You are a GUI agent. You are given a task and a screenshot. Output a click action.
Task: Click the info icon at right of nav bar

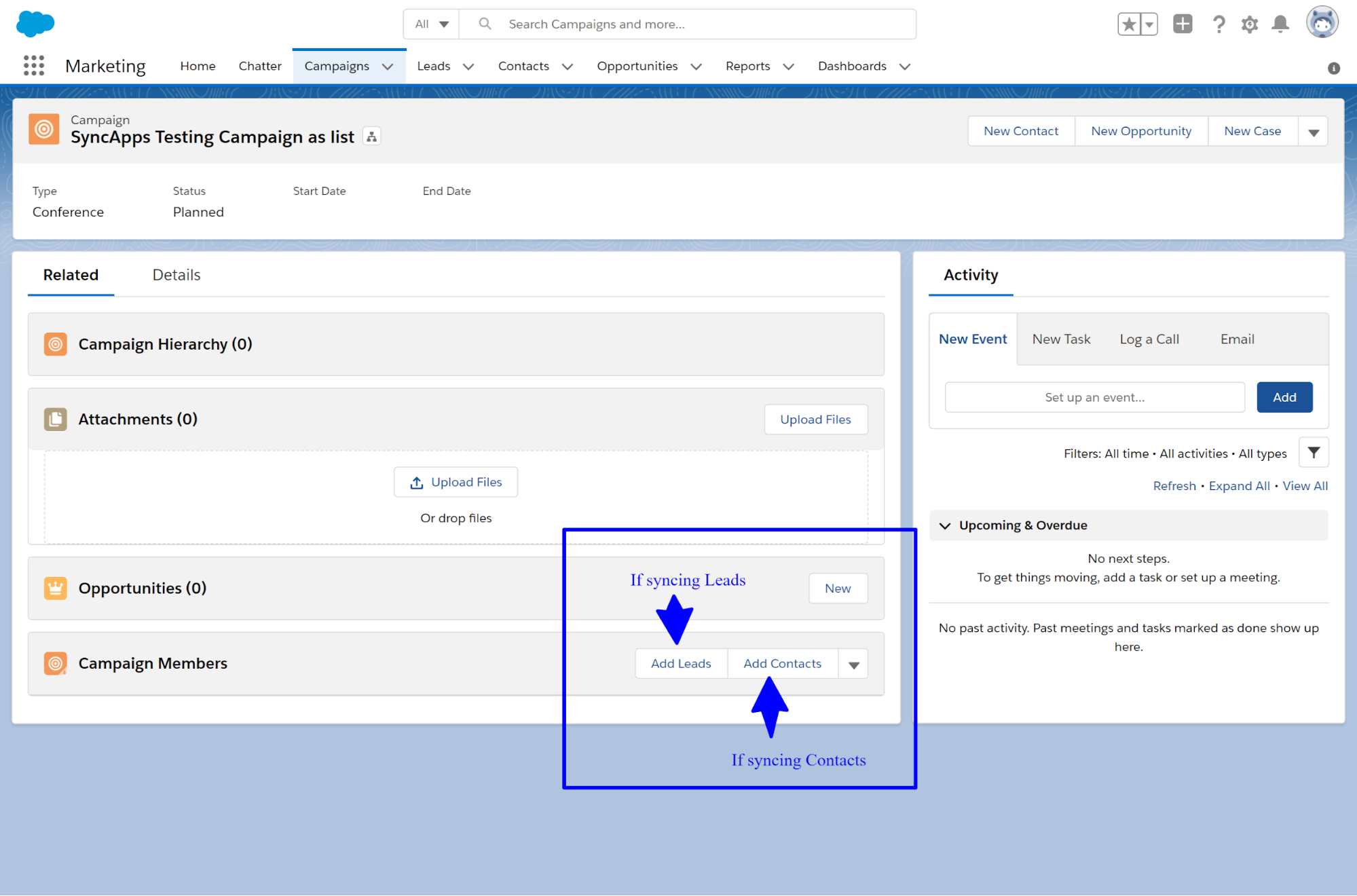coord(1334,69)
